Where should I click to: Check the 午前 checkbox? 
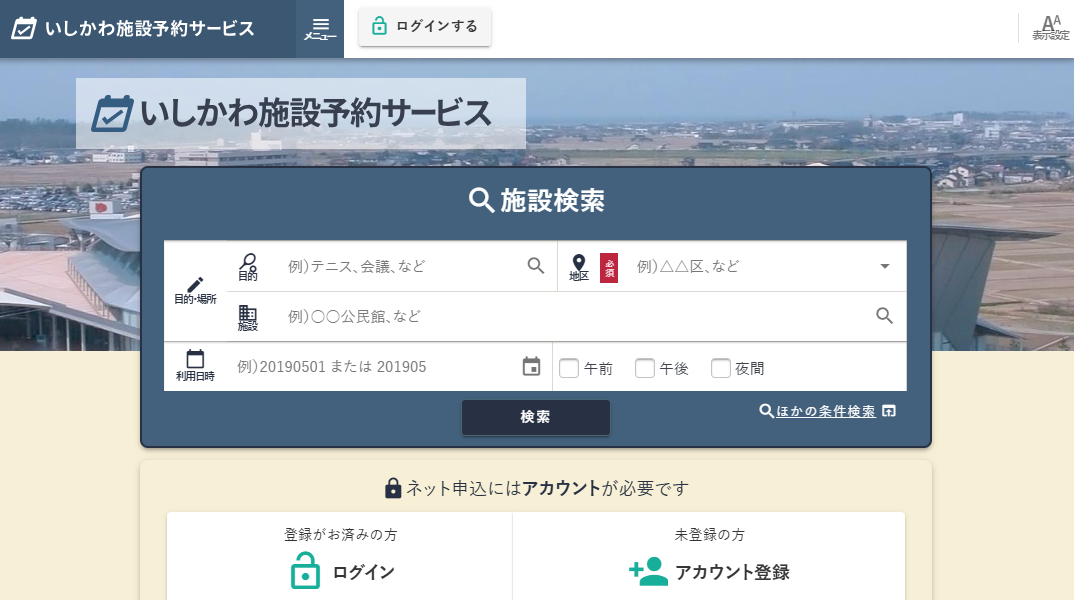[569, 368]
